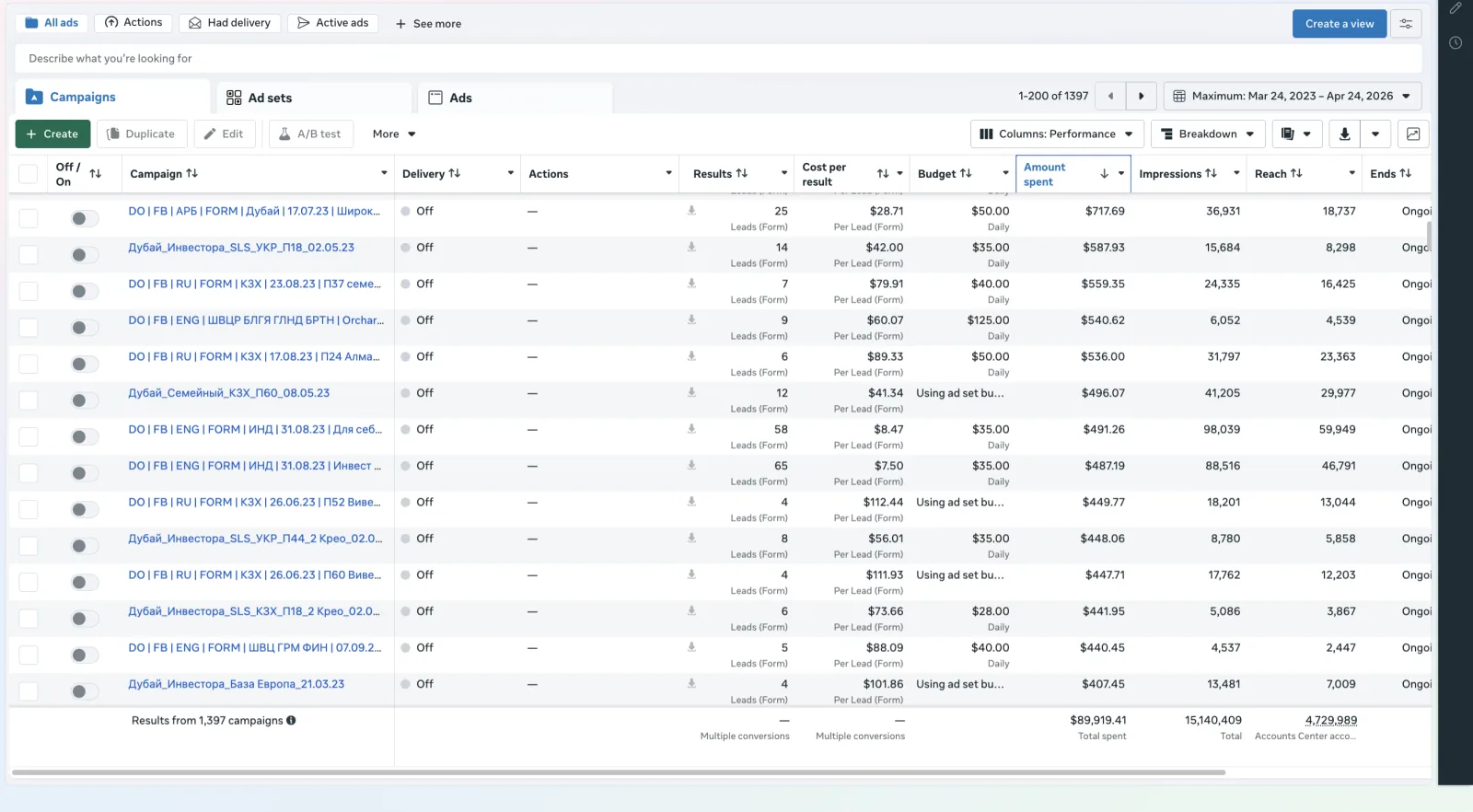The height and width of the screenshot is (812, 1473).
Task: Sort the Reach column
Action: click(x=1296, y=173)
